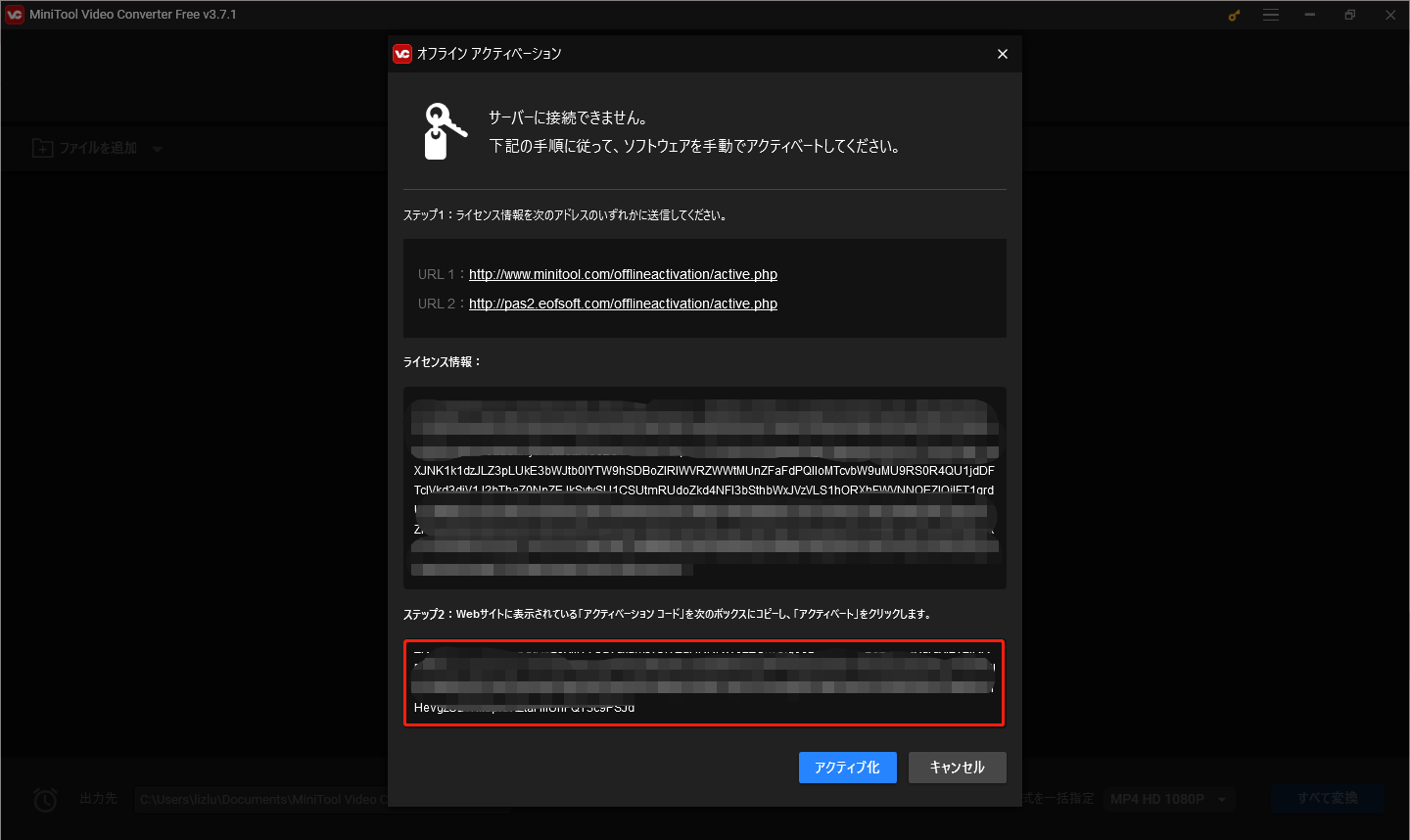This screenshot has height=840, width=1410.
Task: Click the サーバーに接続できません message
Action: click(x=568, y=117)
